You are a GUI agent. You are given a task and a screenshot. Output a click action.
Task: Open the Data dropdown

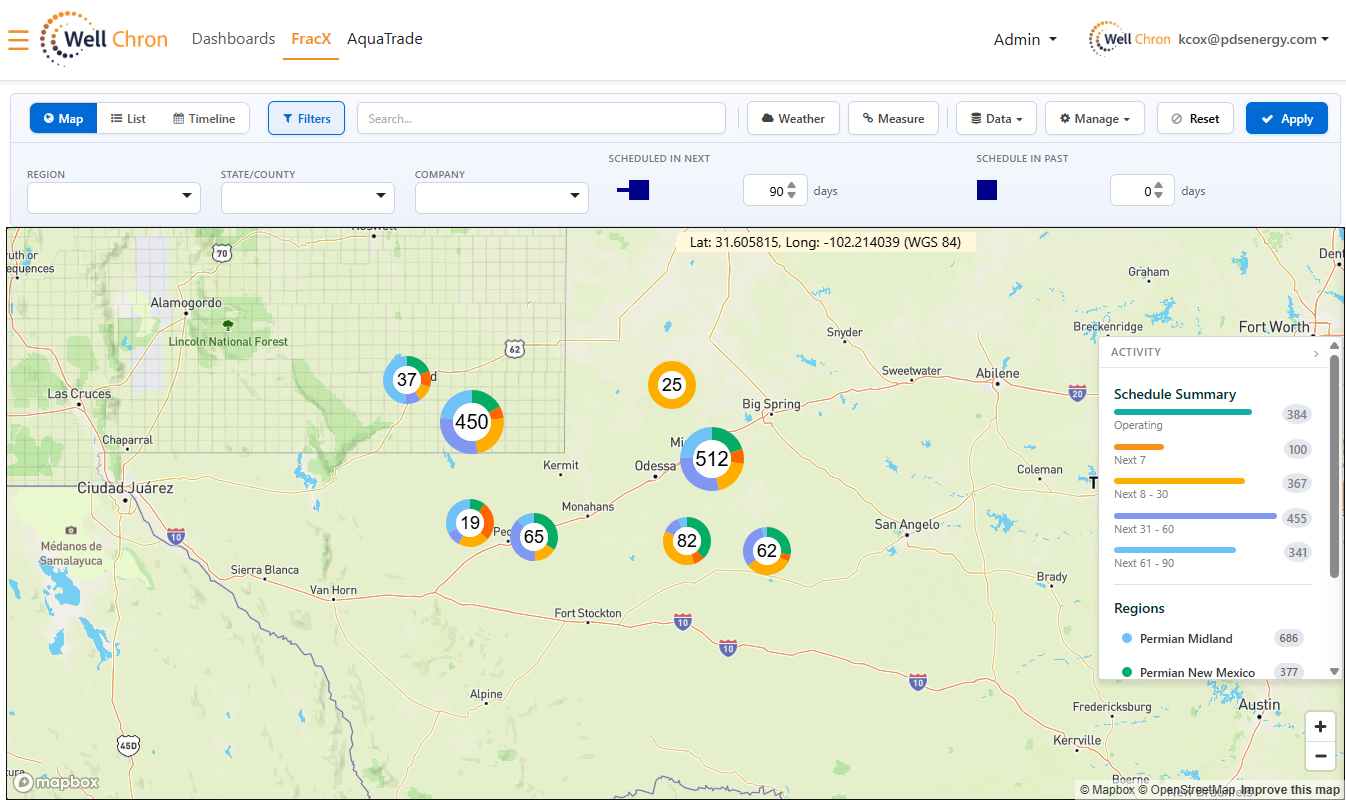tap(996, 118)
